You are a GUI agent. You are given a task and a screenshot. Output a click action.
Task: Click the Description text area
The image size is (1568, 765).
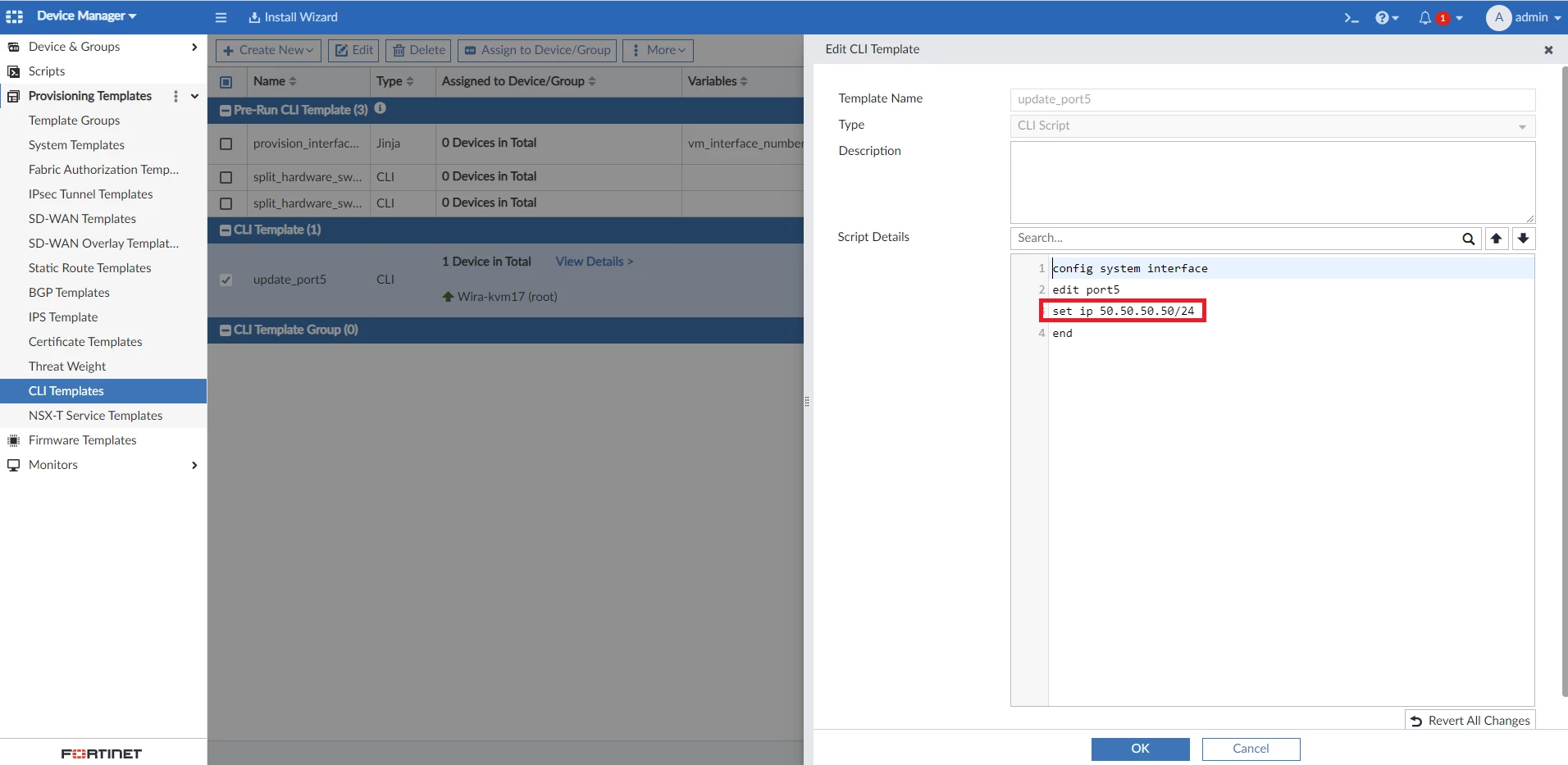(x=1272, y=182)
